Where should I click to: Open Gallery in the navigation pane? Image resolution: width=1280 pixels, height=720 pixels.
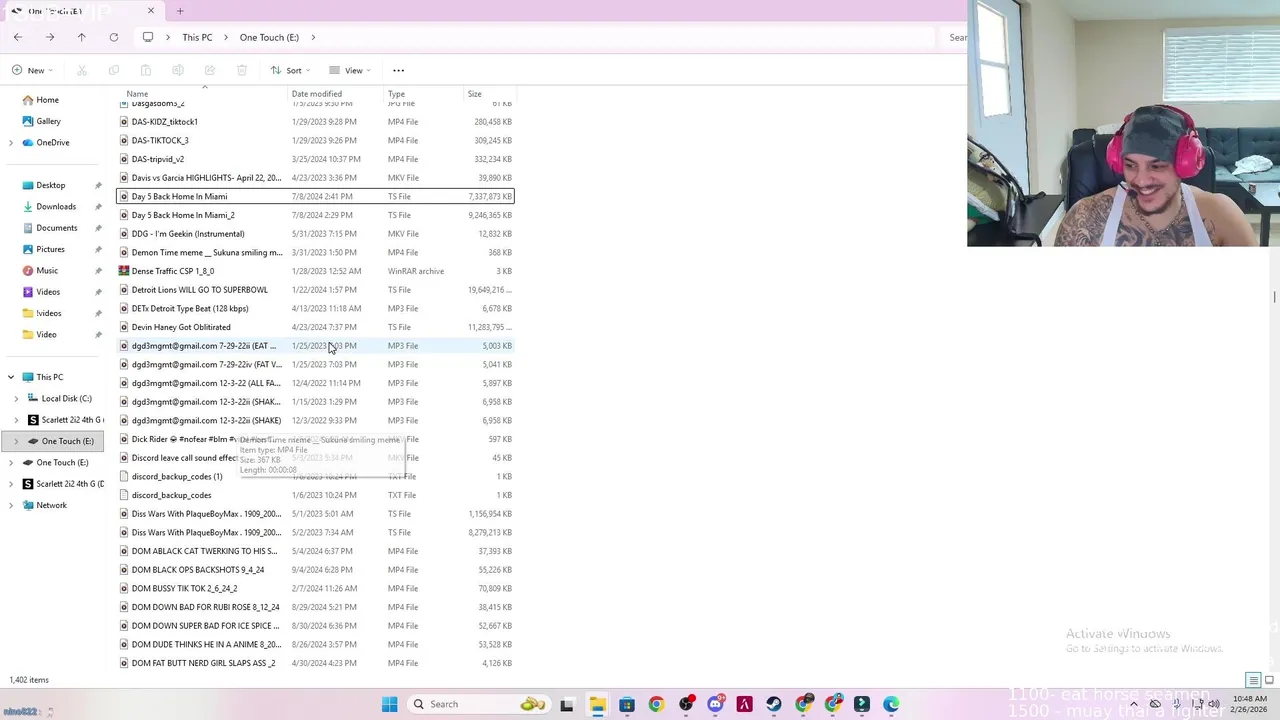point(48,121)
